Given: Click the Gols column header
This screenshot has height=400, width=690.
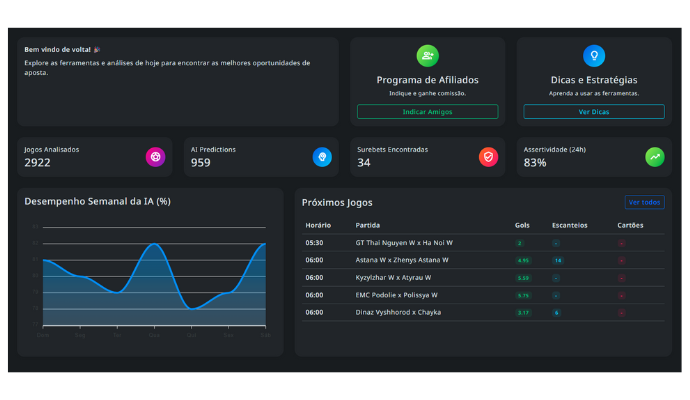Looking at the screenshot, I should (522, 225).
